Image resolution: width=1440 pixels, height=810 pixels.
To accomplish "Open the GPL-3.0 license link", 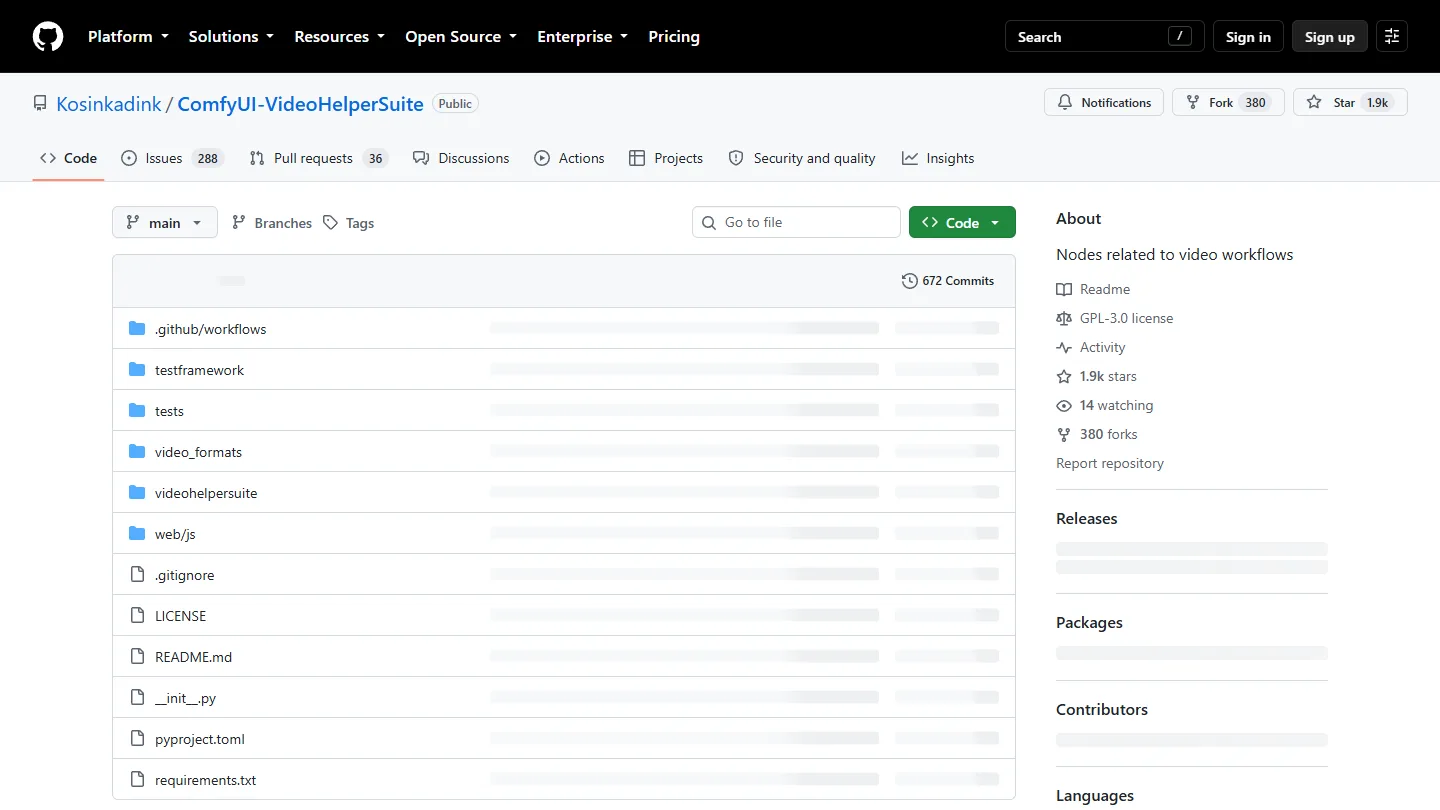I will coord(1115,318).
